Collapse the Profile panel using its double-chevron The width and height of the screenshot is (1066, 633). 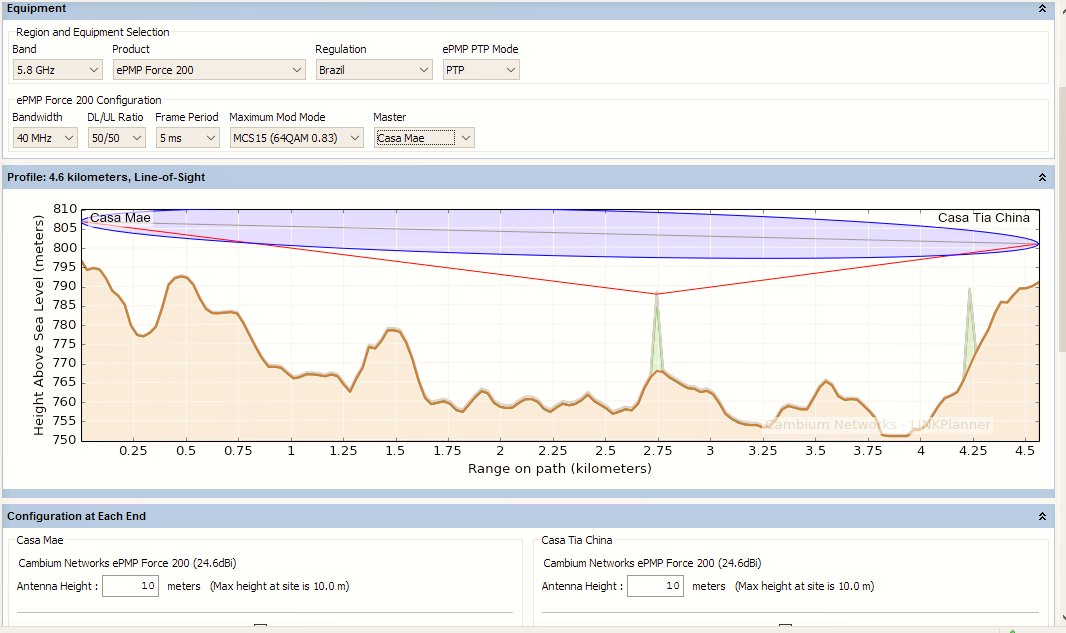(1042, 177)
